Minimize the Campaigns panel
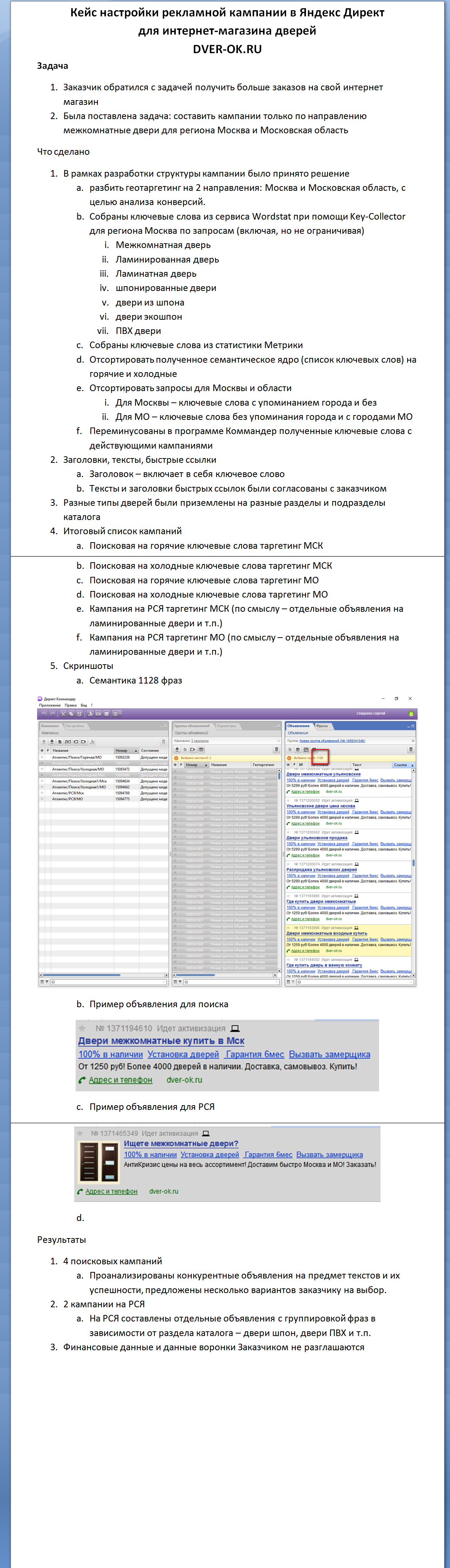Screen dimensions: 450x1568 coord(161,726)
